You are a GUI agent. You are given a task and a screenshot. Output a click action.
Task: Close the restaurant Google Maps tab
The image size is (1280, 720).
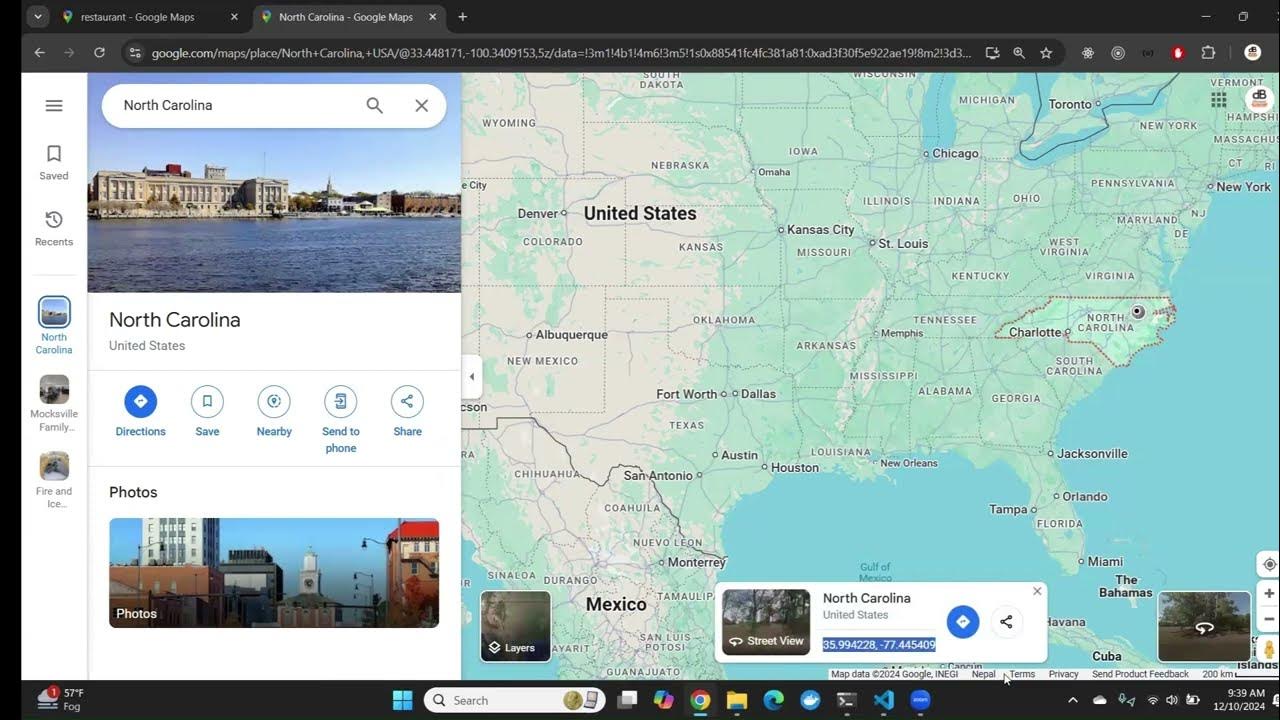point(234,17)
